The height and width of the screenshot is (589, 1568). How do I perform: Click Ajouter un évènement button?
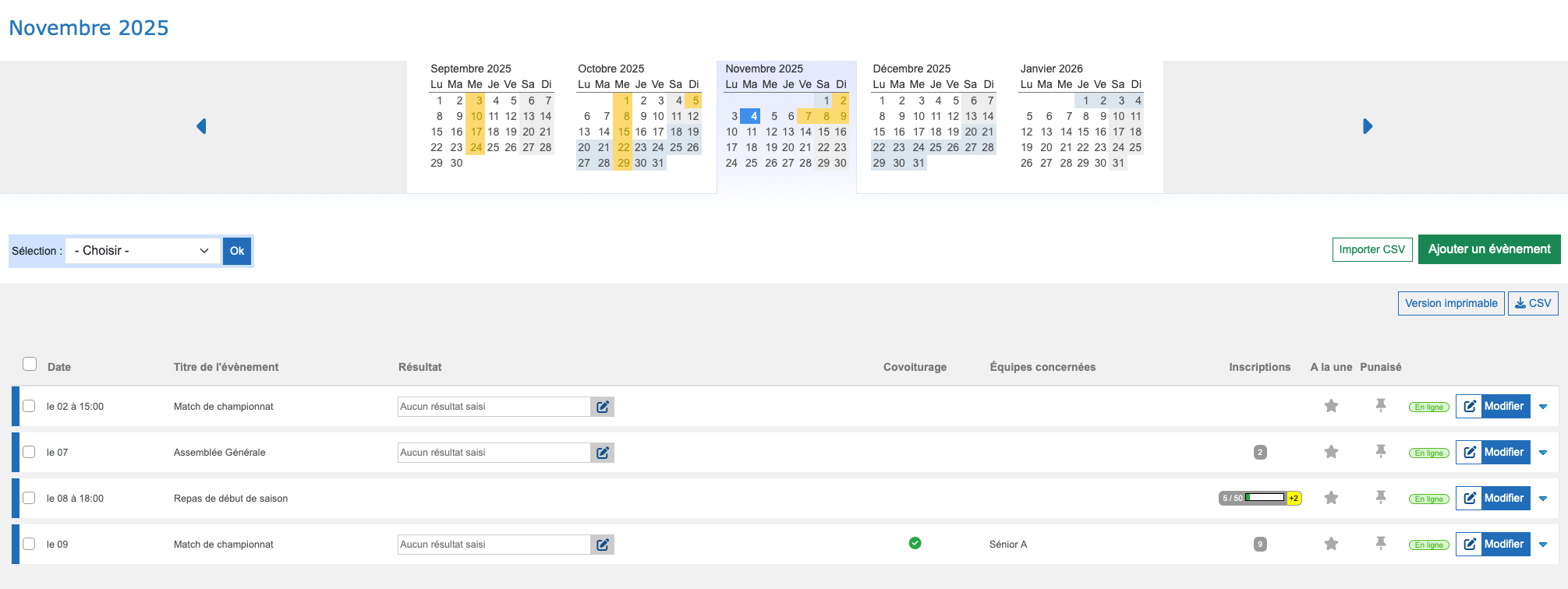click(1488, 249)
